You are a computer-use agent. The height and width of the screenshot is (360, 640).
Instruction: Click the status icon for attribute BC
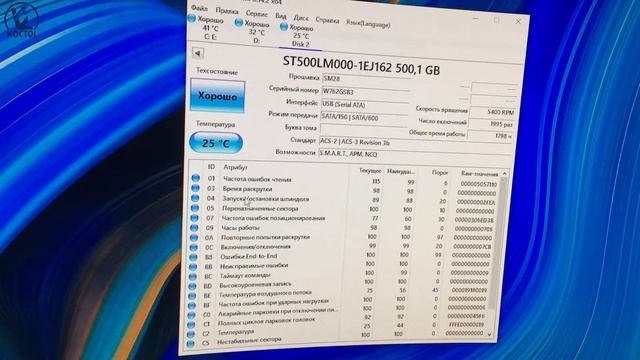[192, 277]
